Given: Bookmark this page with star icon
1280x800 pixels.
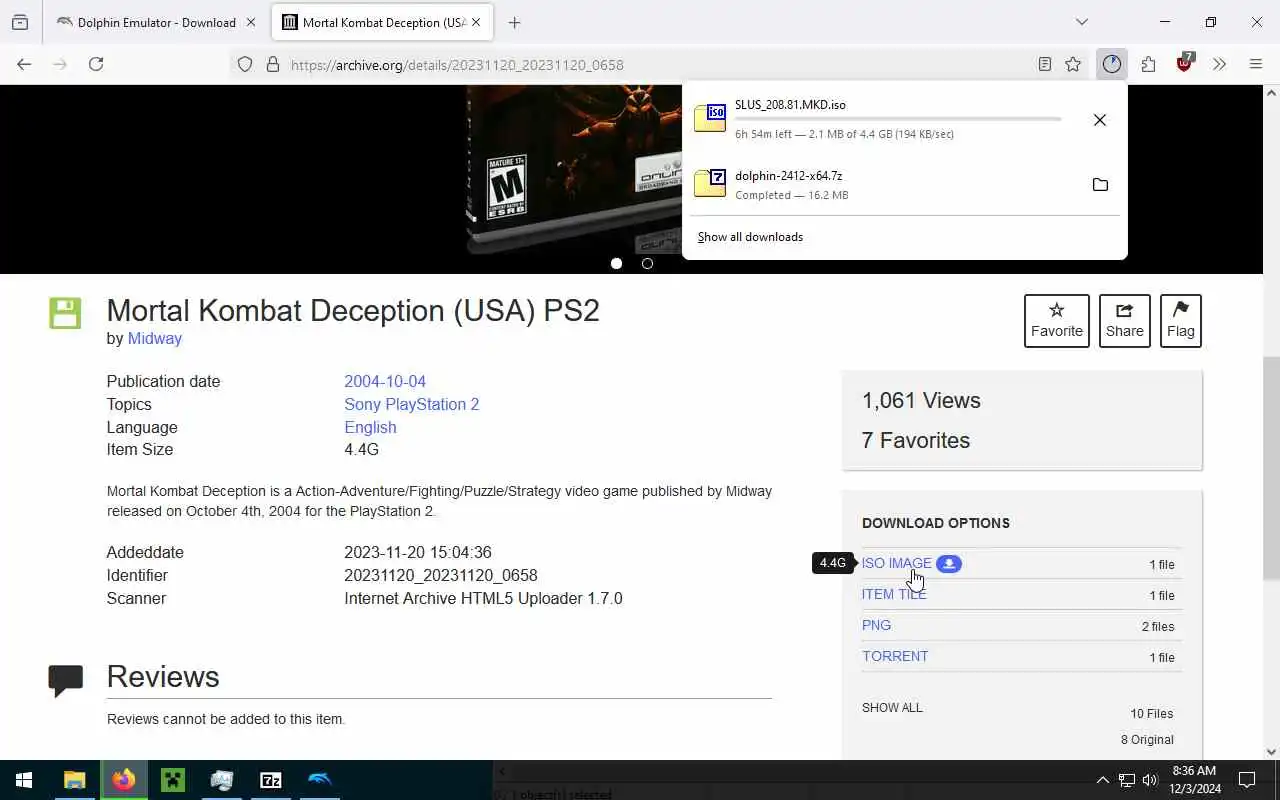Looking at the screenshot, I should coord(1073,64).
